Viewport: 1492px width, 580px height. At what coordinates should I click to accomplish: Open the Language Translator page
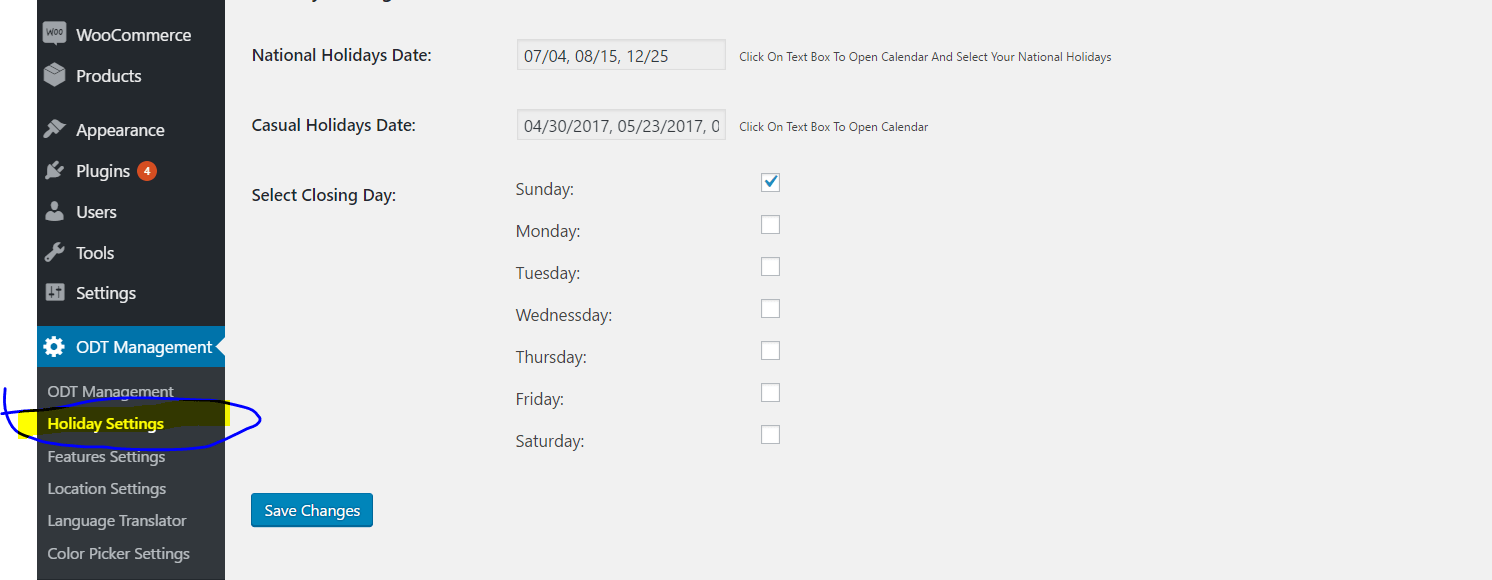(x=117, y=520)
